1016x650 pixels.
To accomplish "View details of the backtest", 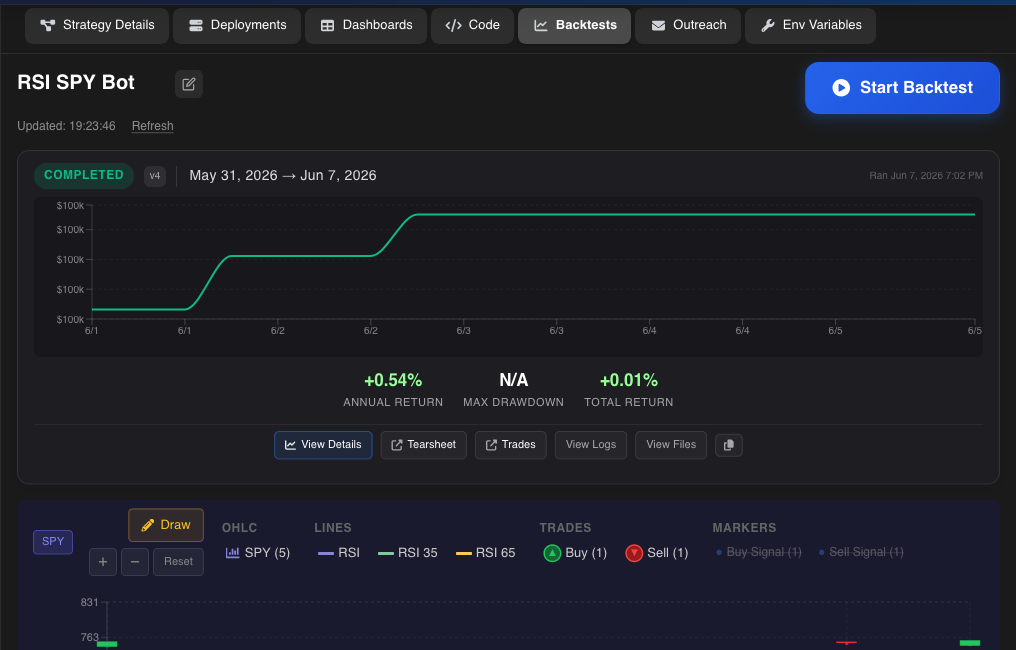I will pos(323,445).
